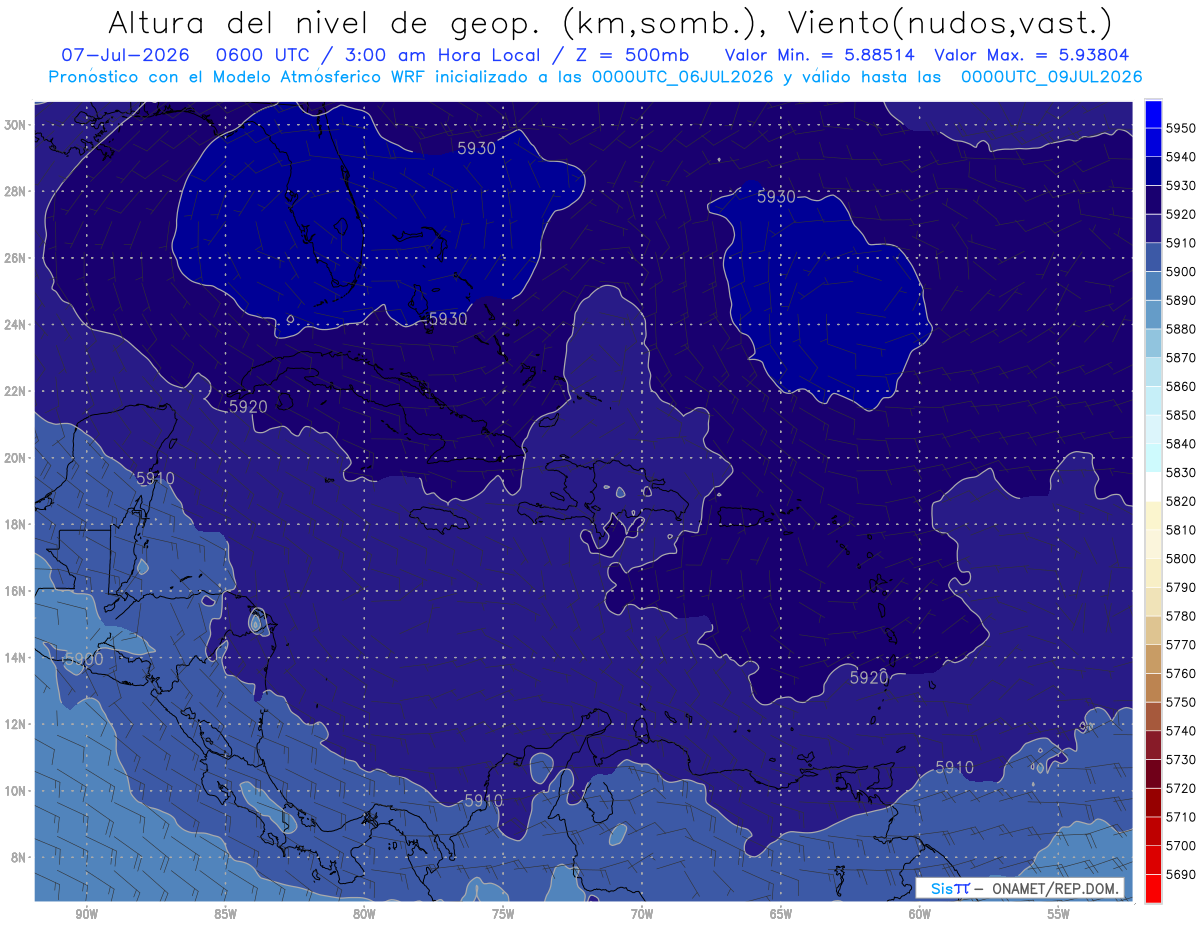Click the 26N latitude axis label
The width and height of the screenshot is (1200, 927).
click(x=15, y=258)
